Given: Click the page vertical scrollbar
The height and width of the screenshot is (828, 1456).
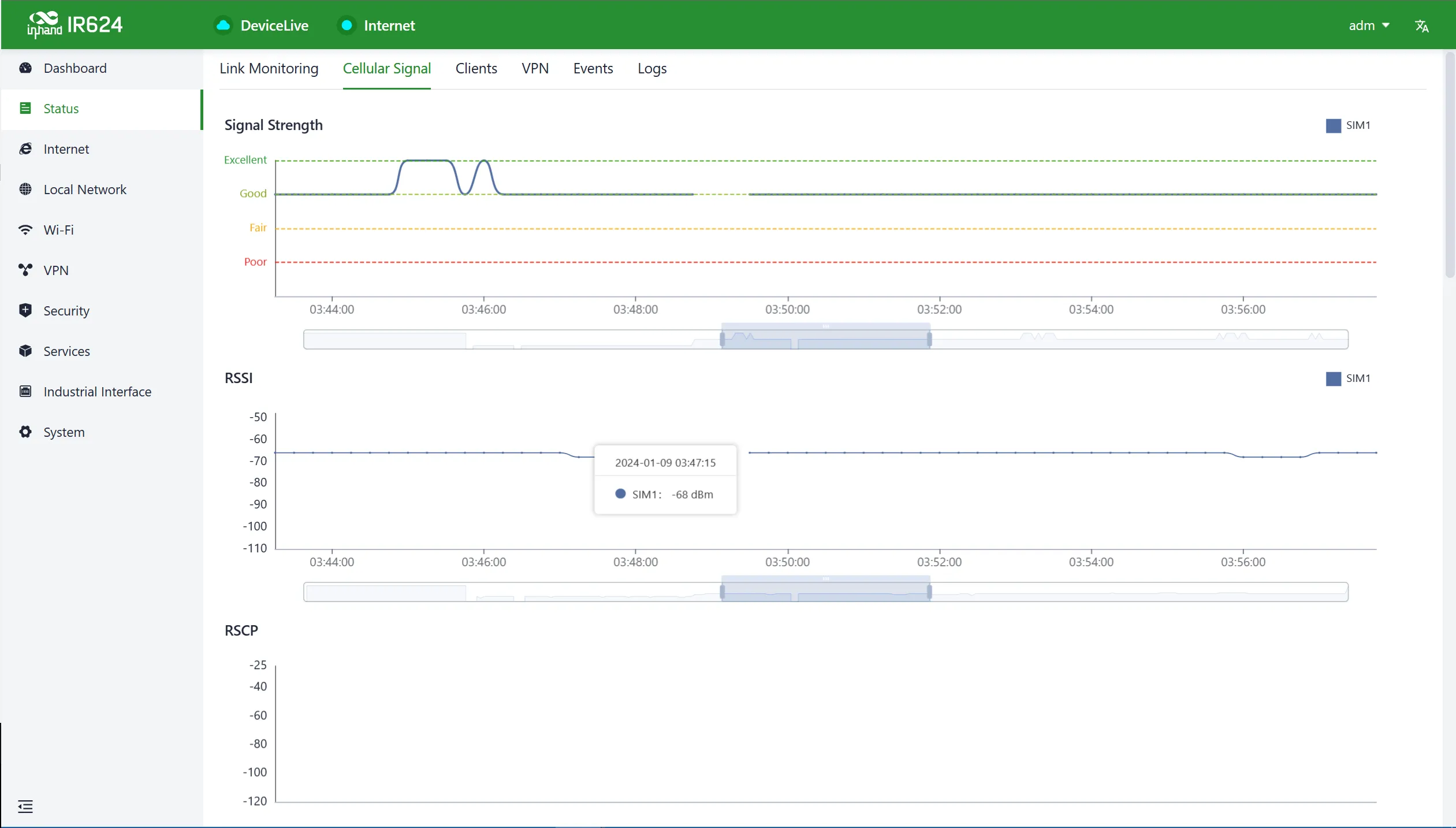Looking at the screenshot, I should [1450, 165].
